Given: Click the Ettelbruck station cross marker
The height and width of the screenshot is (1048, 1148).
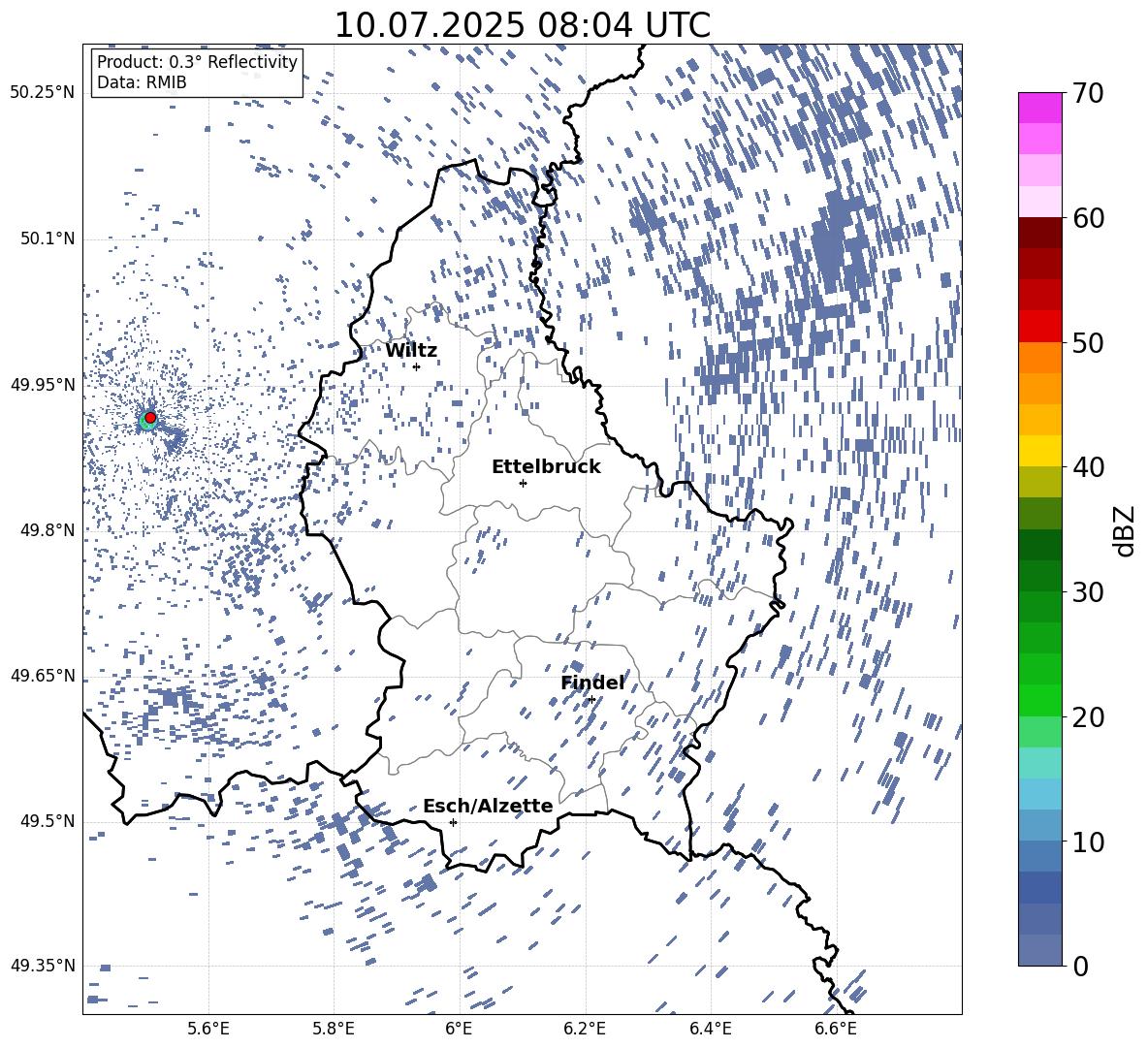Looking at the screenshot, I should pos(523,483).
